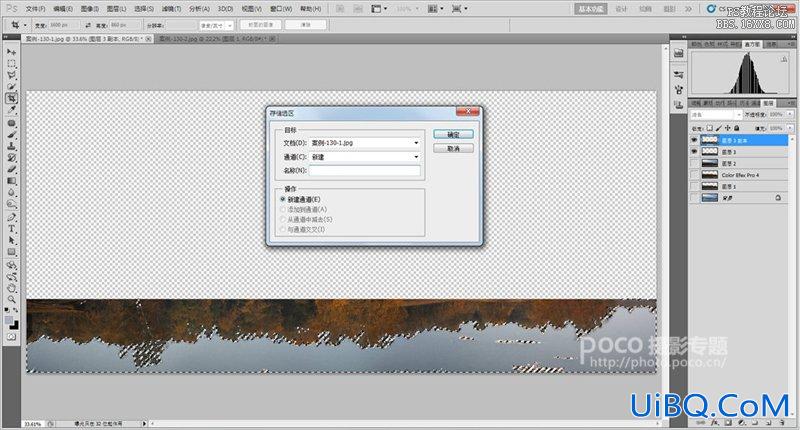Image resolution: width=800 pixels, height=430 pixels.
Task: Select the Quick Selection tool
Action: pyautogui.click(x=11, y=87)
